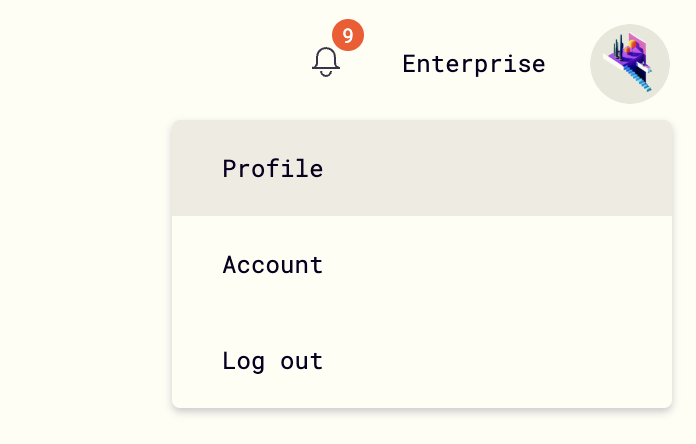
Task: Toggle the profile dropdown using avatar
Action: click(x=629, y=64)
